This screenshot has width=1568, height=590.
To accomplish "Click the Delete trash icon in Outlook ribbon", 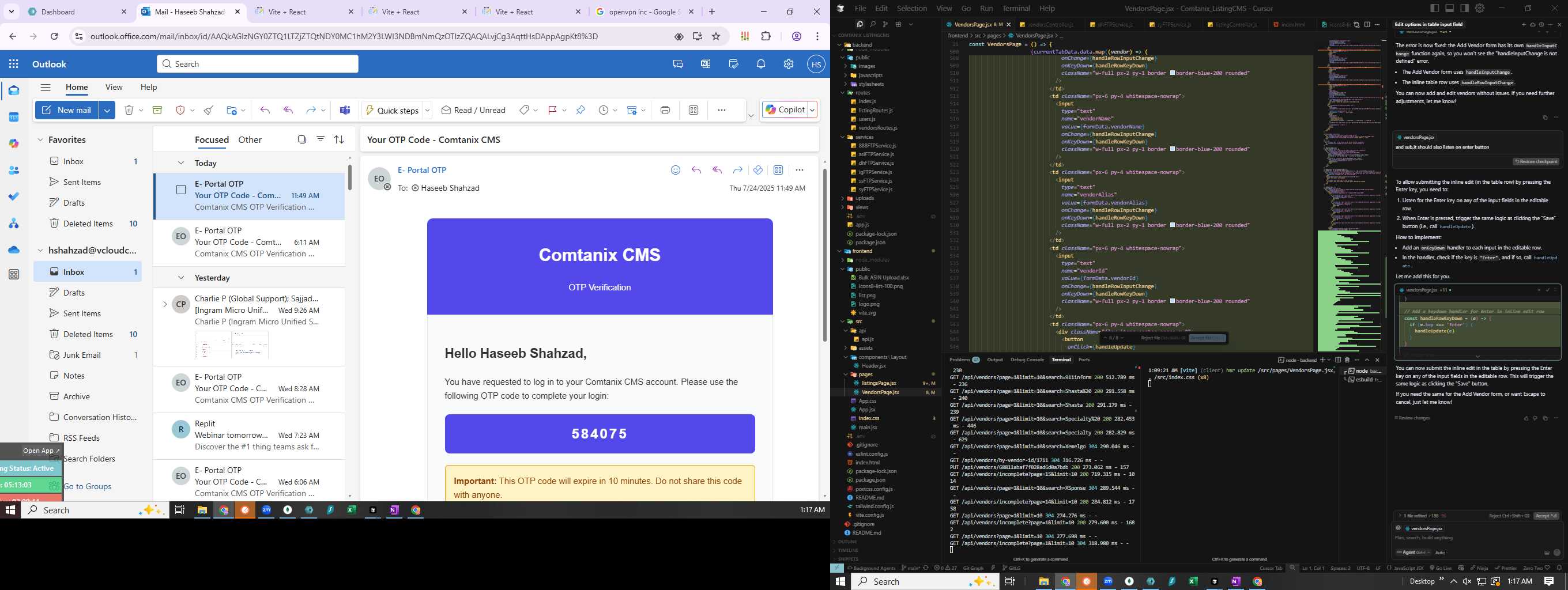I will 129,110.
